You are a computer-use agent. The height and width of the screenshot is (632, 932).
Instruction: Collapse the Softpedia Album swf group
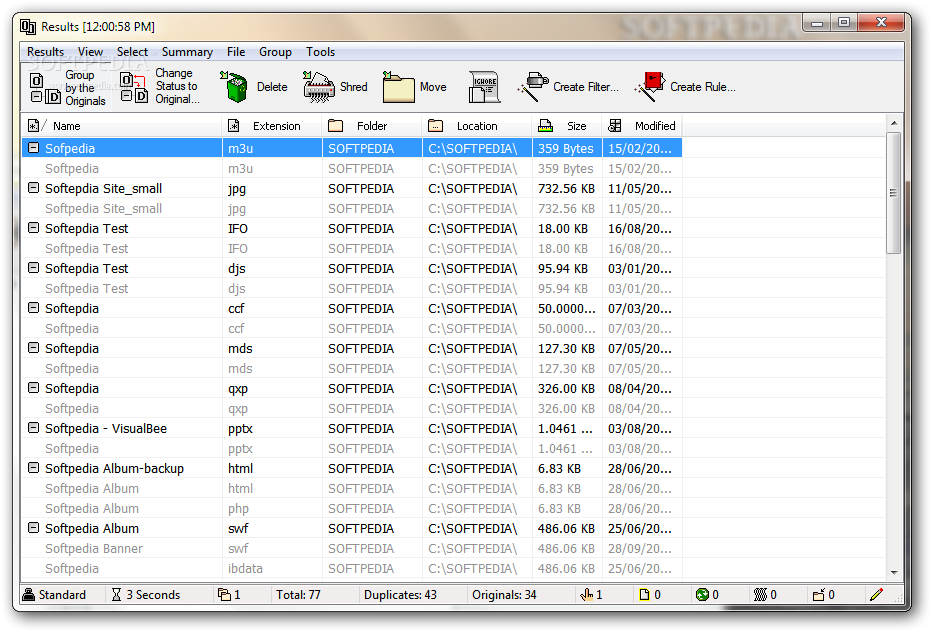coord(34,527)
